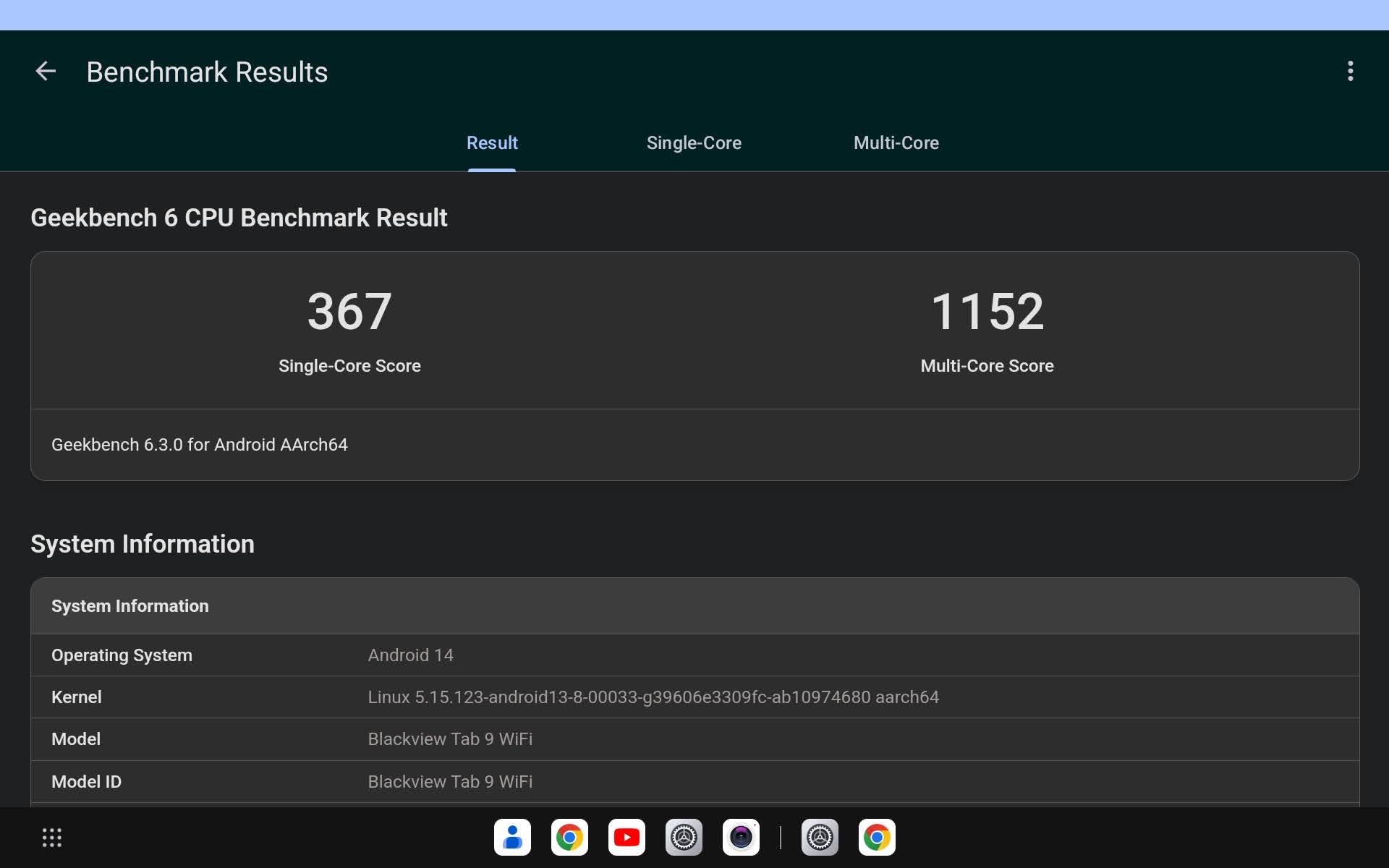Click the Single-Core Score label
Viewport: 1389px width, 868px height.
tap(349, 366)
